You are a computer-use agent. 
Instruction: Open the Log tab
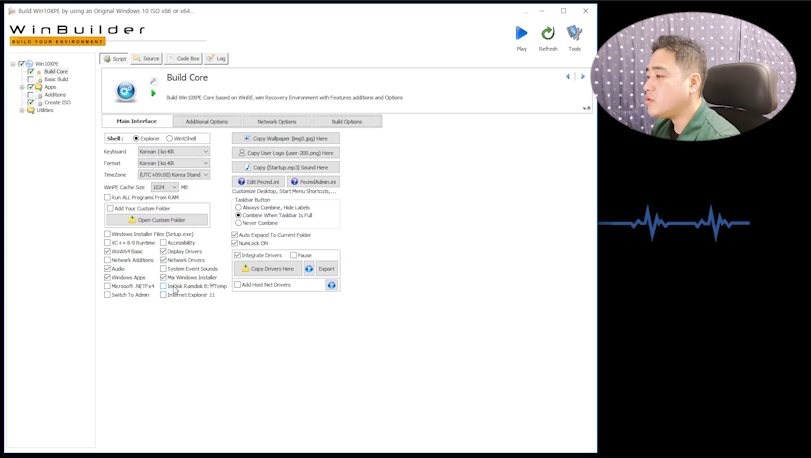(216, 58)
